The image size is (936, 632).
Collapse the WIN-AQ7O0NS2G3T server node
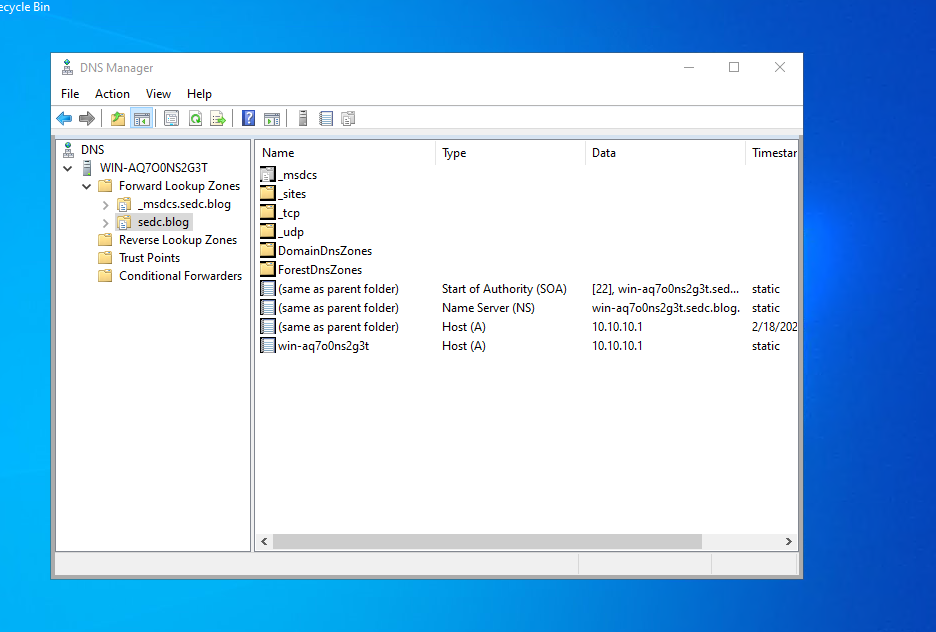67,167
